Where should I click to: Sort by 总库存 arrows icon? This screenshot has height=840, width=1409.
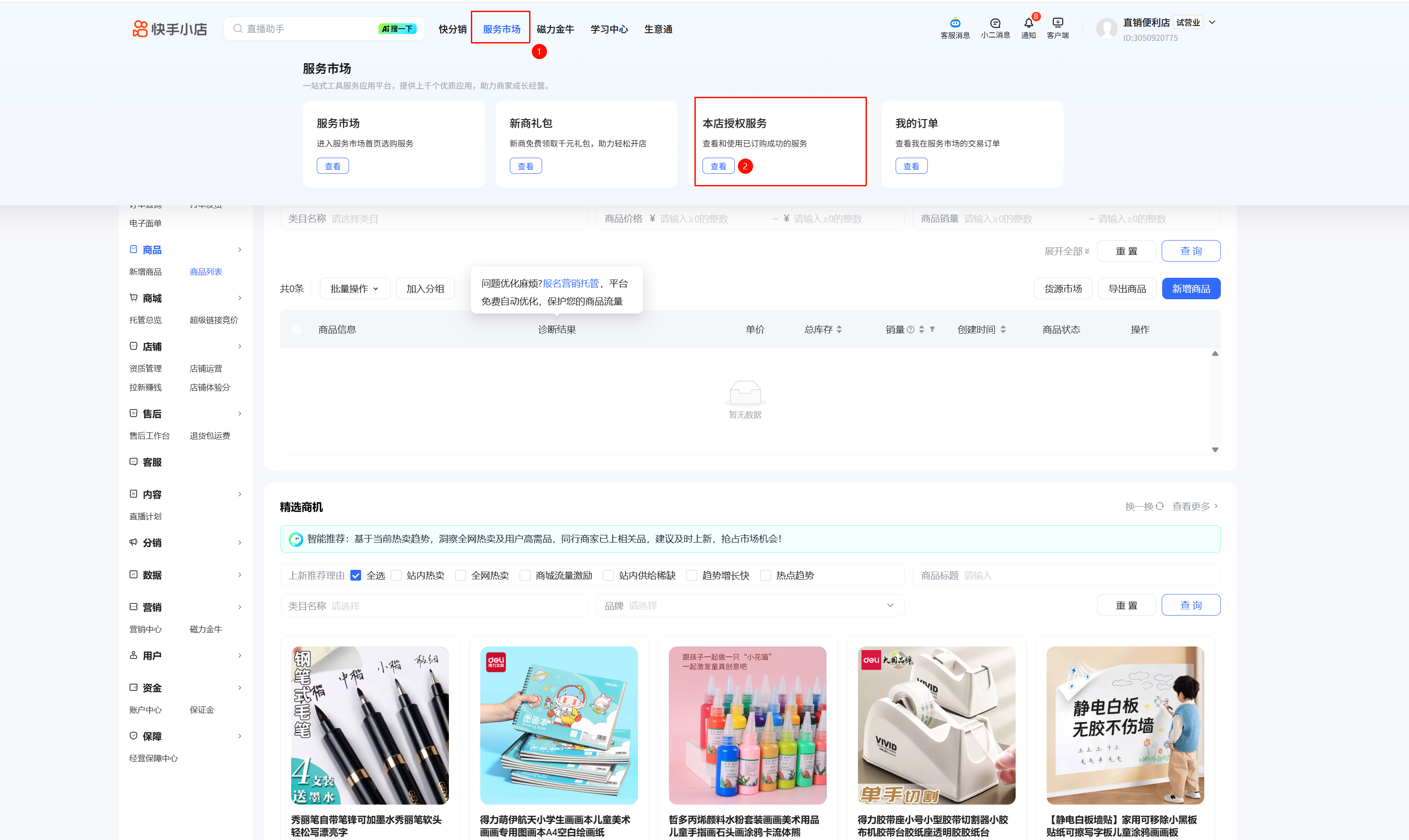[839, 329]
